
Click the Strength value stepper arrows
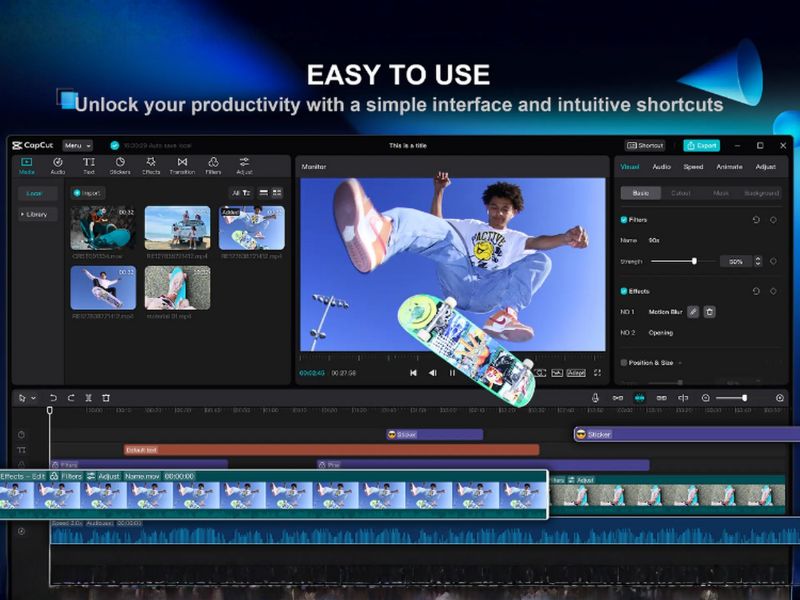(758, 261)
